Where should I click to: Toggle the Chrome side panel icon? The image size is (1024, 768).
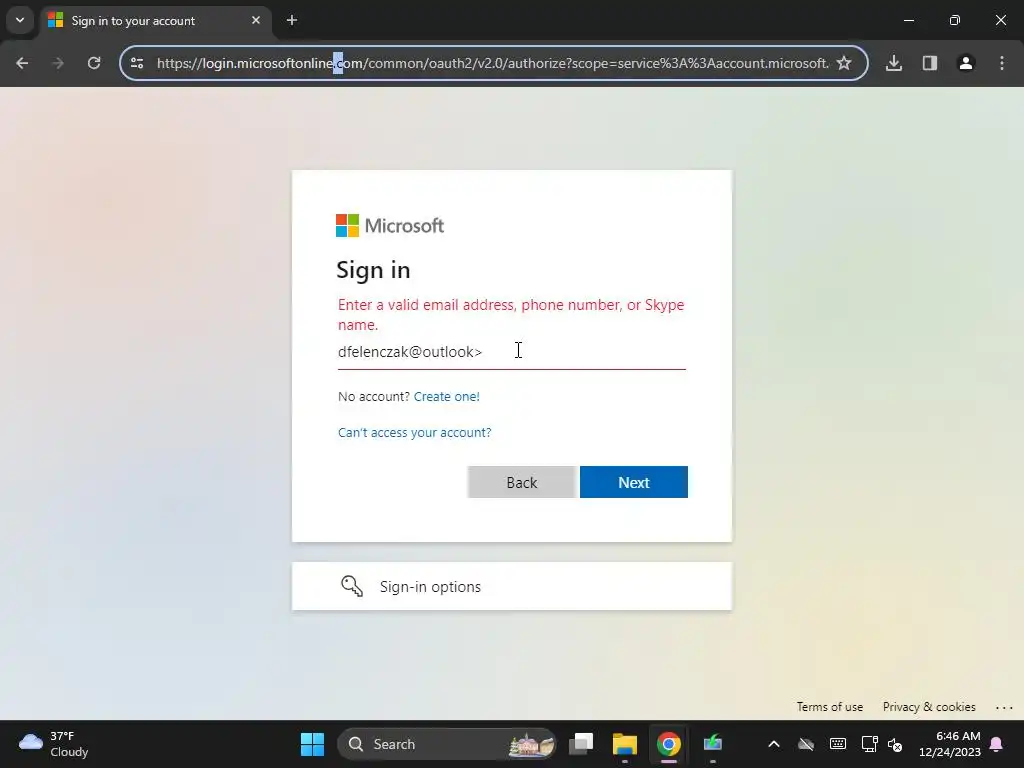click(x=930, y=63)
